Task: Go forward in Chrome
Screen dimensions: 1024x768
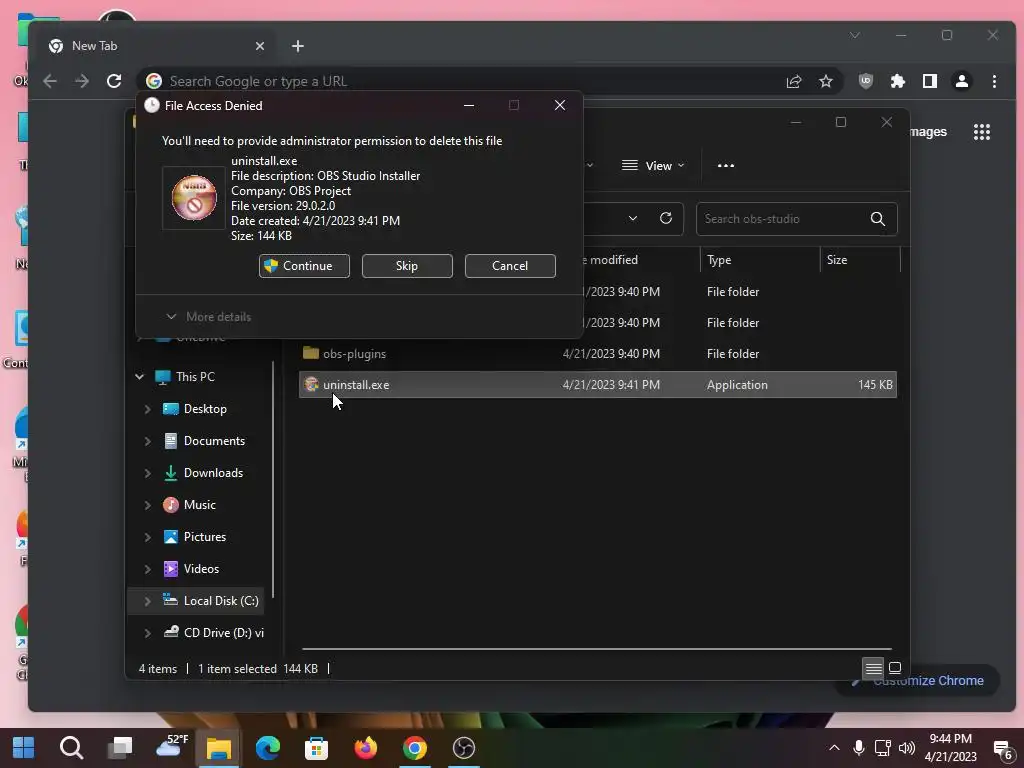Action: pos(82,81)
